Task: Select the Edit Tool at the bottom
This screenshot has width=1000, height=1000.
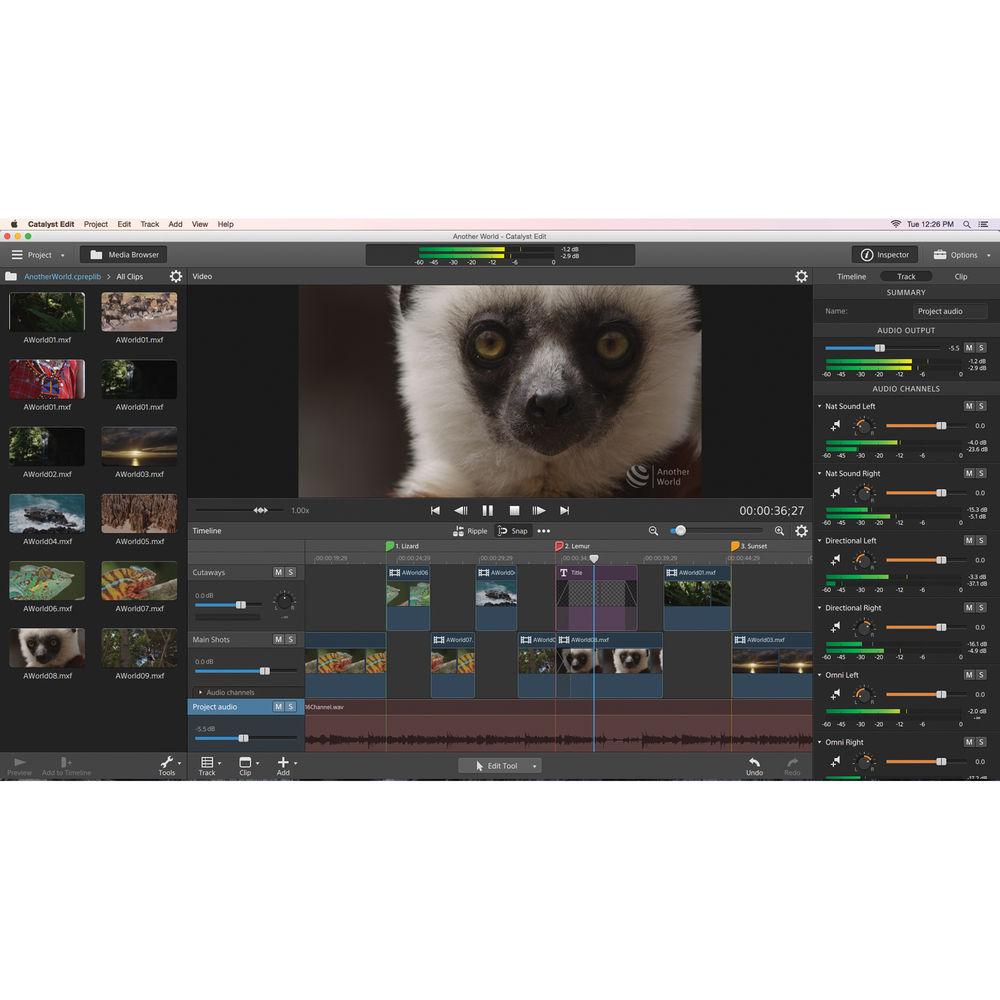Action: click(499, 765)
